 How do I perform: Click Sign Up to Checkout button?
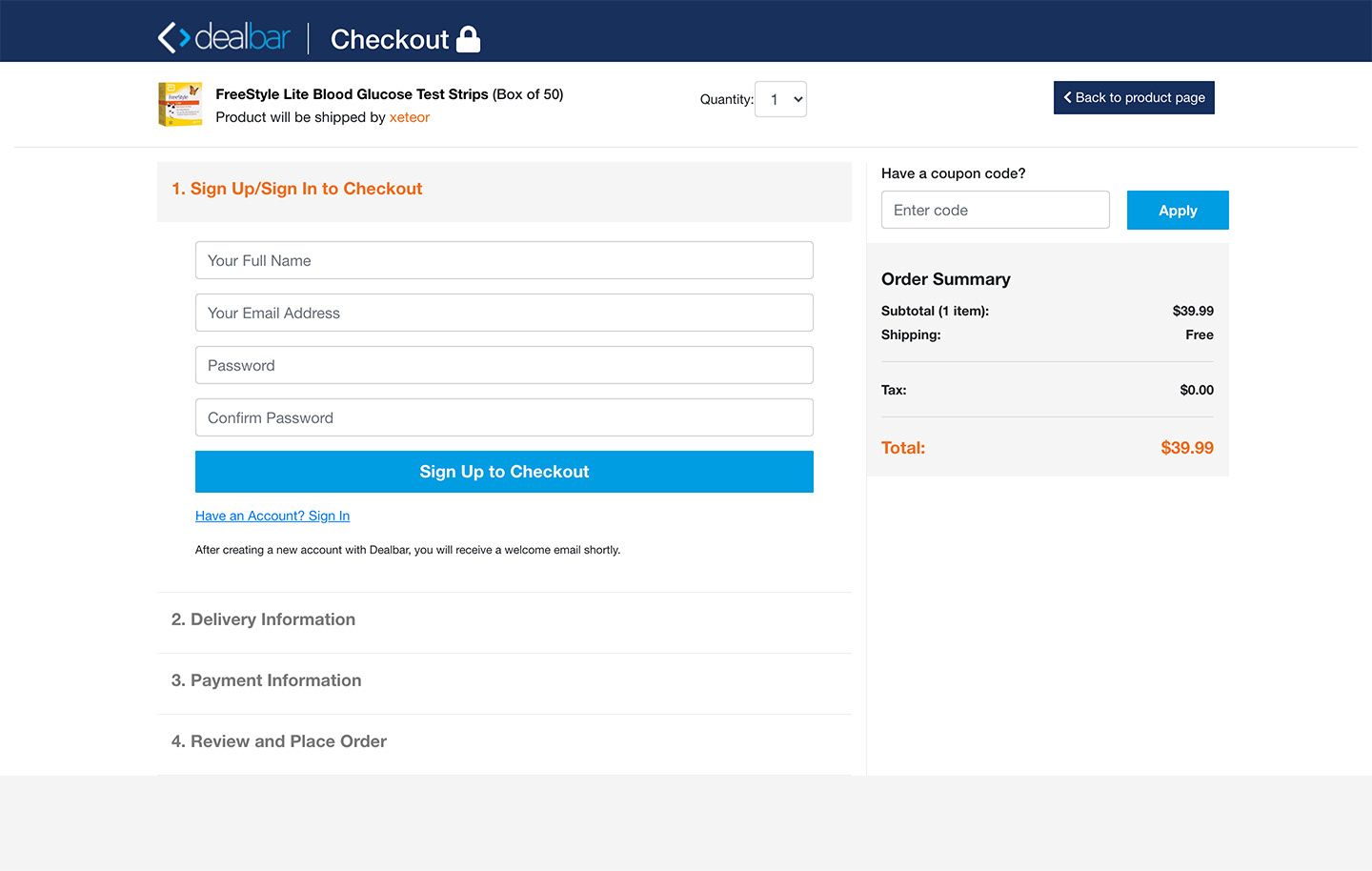click(x=504, y=472)
